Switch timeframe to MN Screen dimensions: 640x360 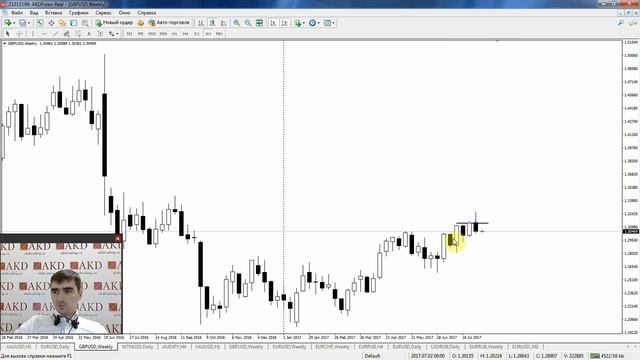[219, 33]
